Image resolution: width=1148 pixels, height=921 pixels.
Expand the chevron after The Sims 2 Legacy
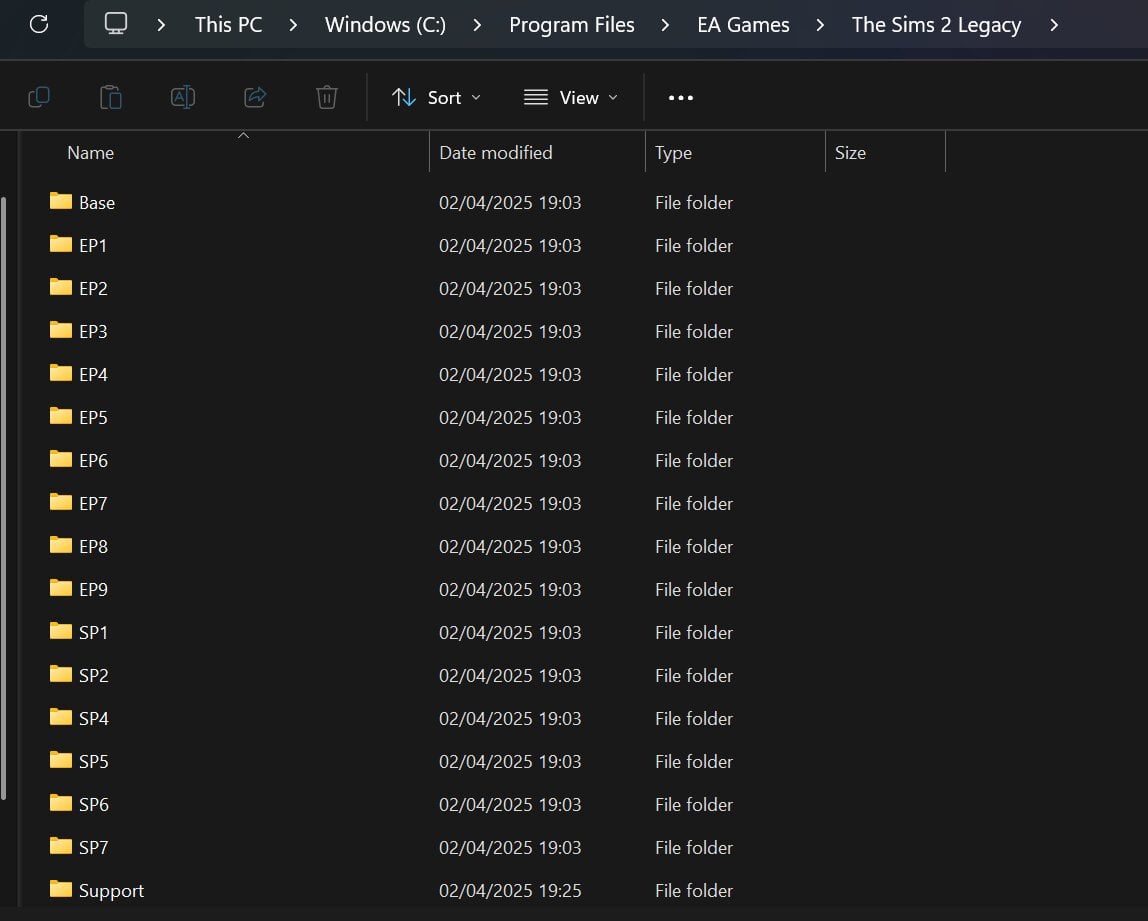[1054, 25]
